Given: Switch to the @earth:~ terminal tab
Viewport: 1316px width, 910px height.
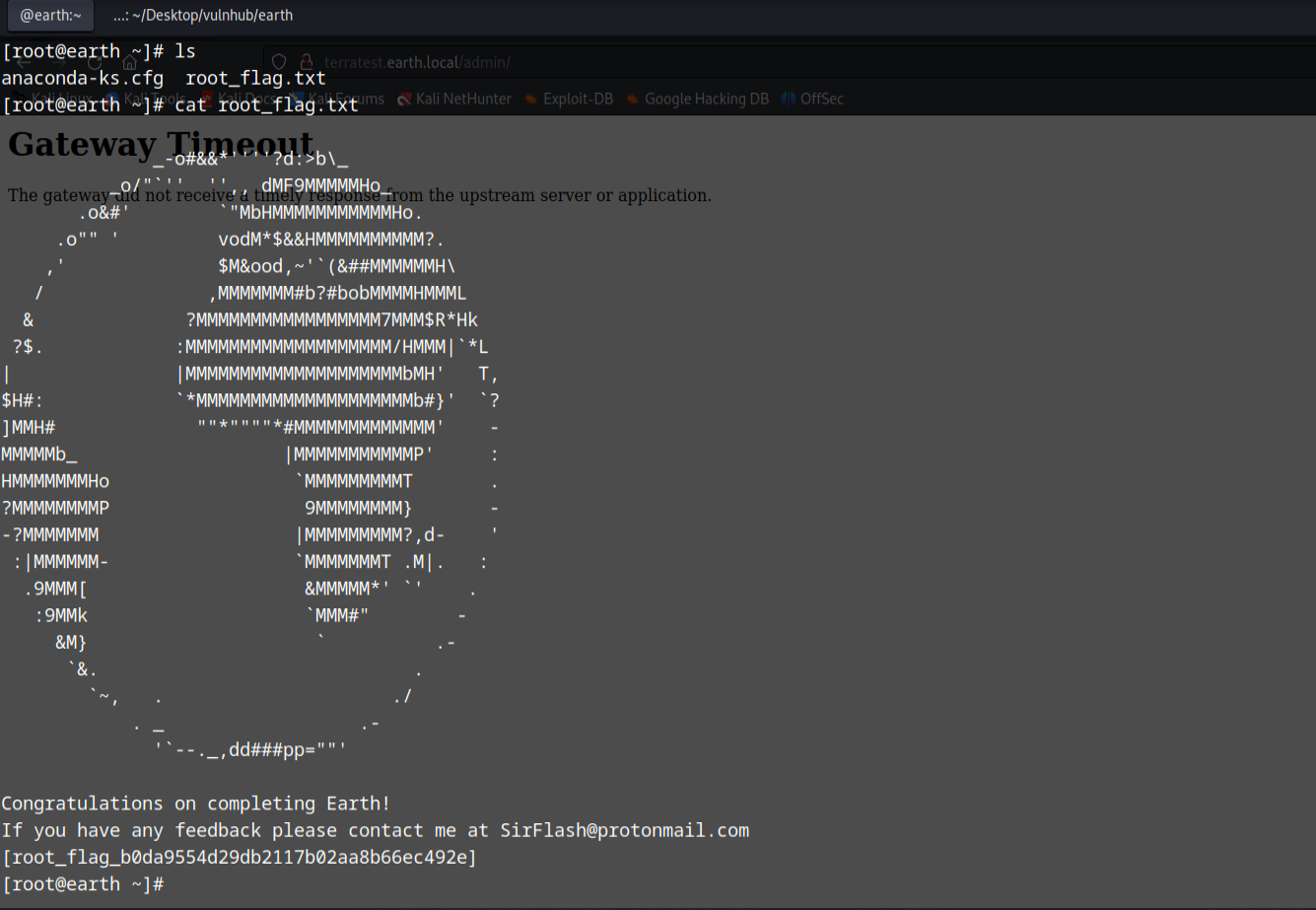Looking at the screenshot, I should [50, 16].
